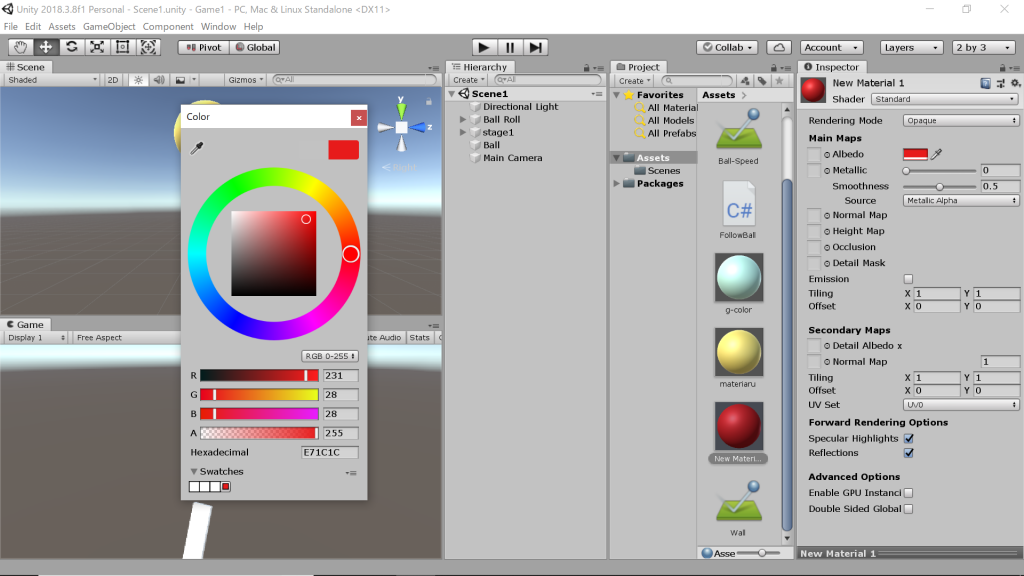Expand Ball Roll in Hierarchy
The image size is (1024, 576).
click(463, 120)
